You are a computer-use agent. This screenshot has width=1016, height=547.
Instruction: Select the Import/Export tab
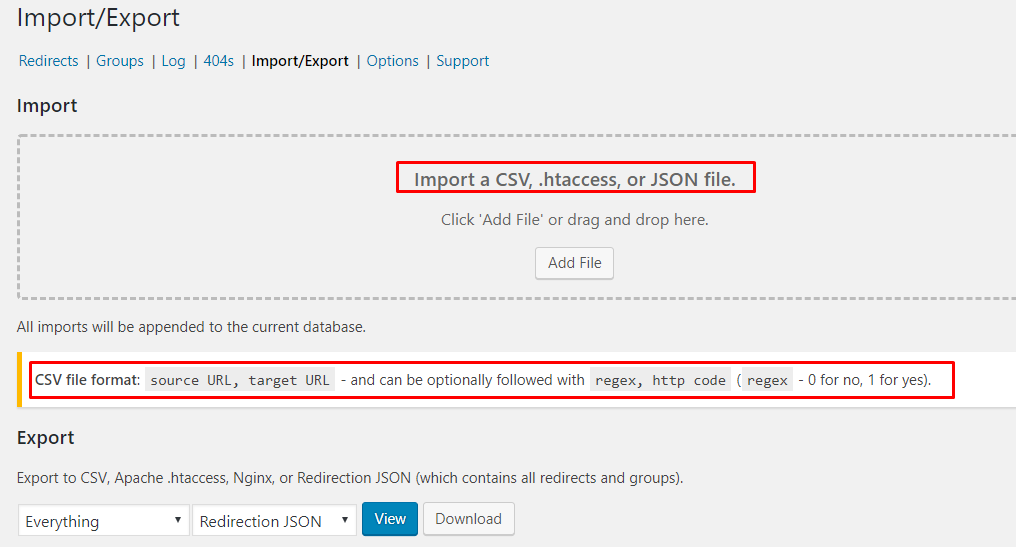click(300, 61)
